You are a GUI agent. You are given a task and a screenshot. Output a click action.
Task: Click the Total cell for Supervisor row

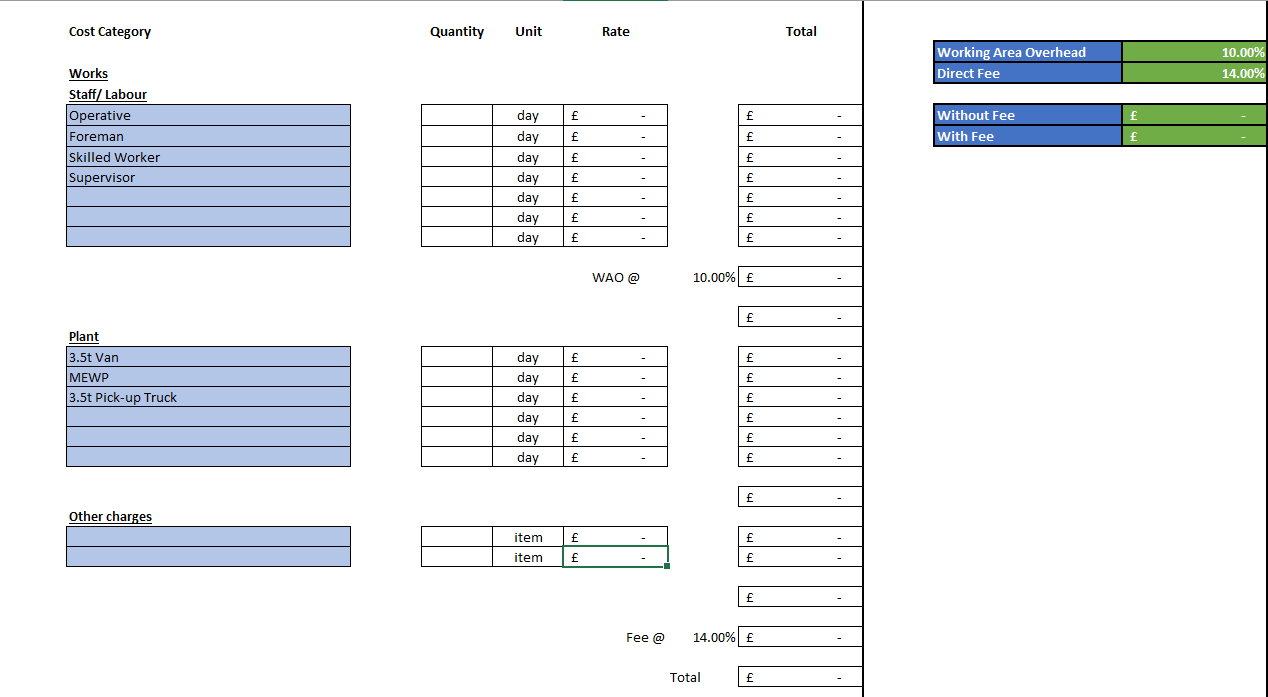(799, 178)
